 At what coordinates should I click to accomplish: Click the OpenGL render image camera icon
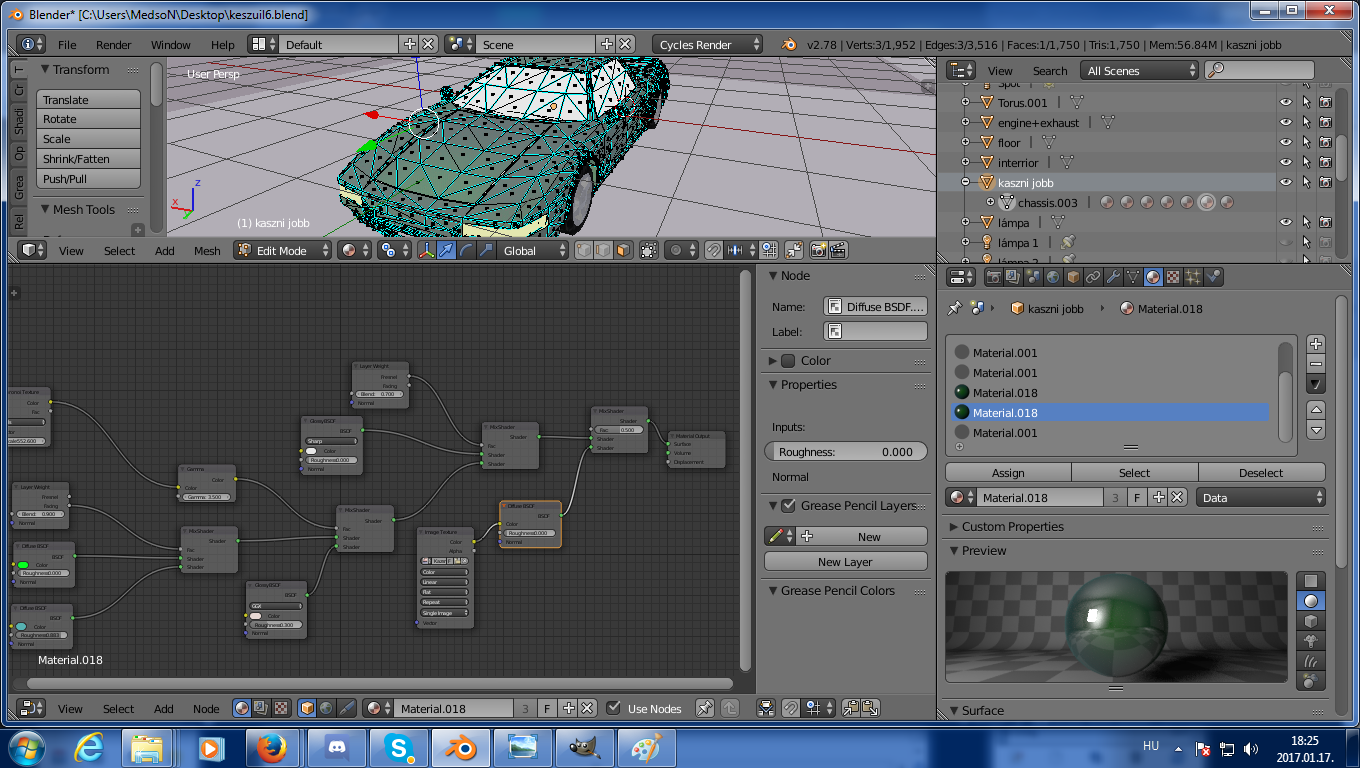click(817, 250)
